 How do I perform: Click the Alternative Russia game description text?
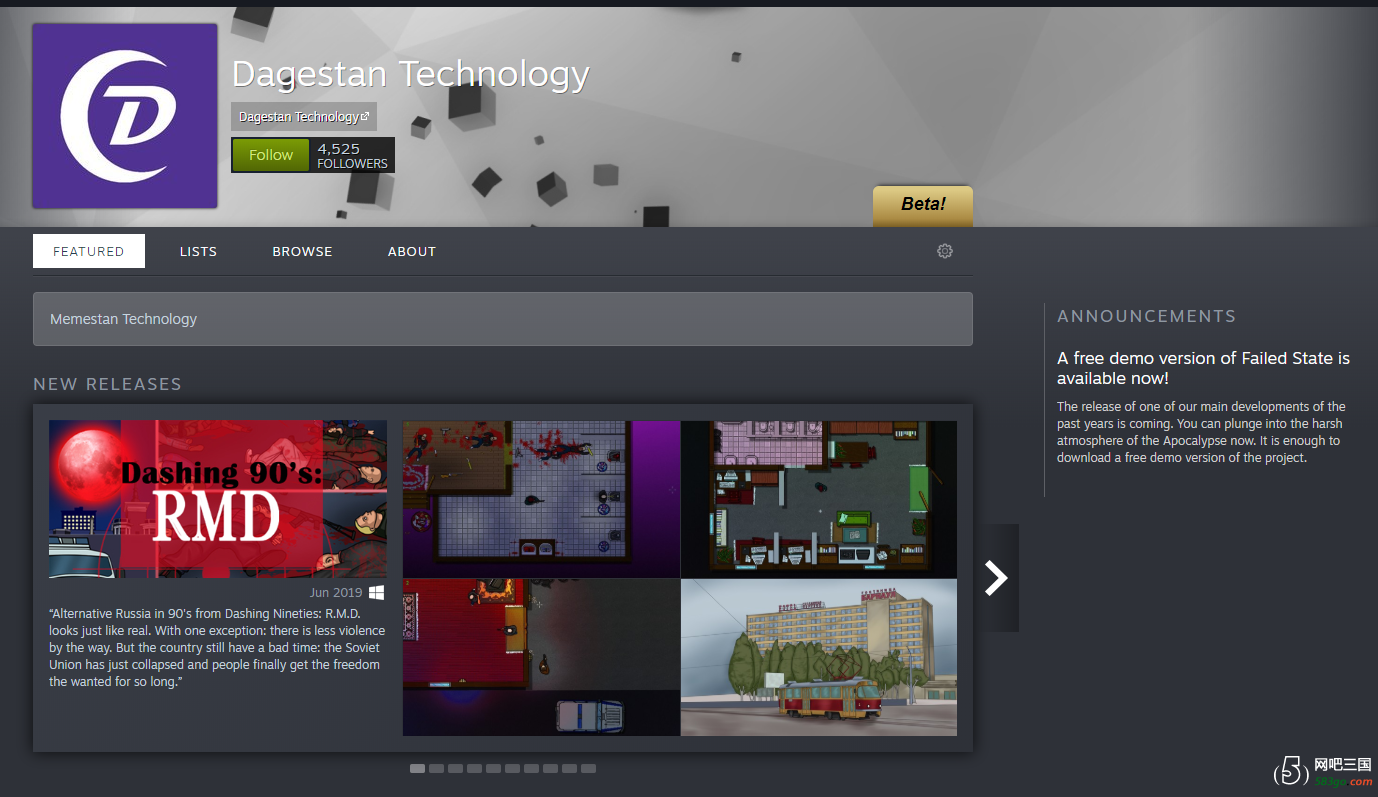[217, 647]
